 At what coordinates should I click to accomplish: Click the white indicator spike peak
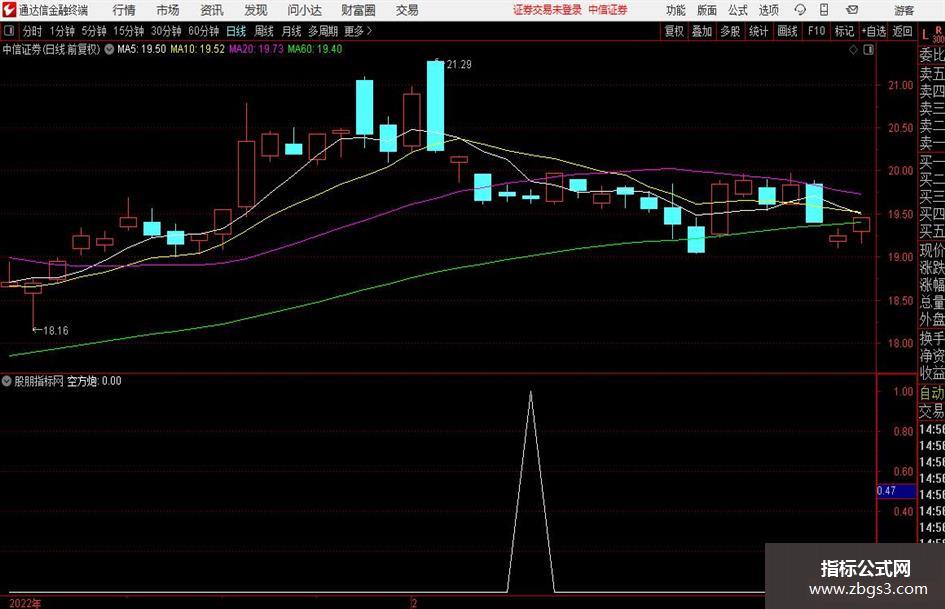(530, 394)
